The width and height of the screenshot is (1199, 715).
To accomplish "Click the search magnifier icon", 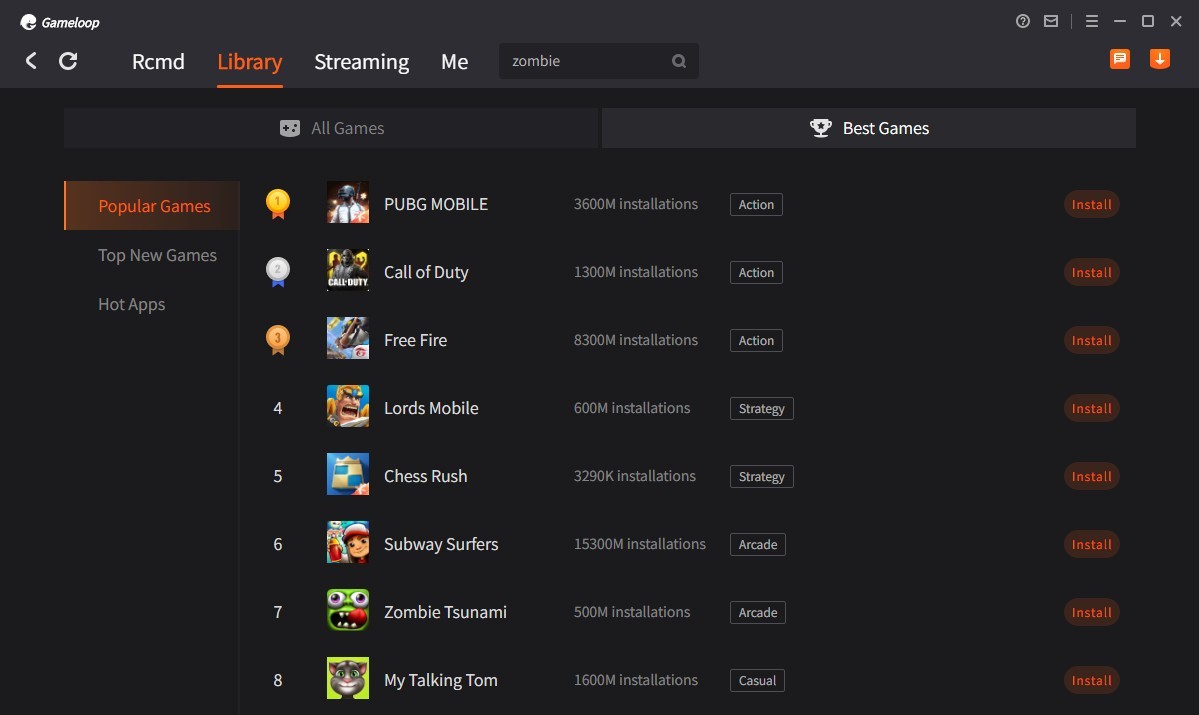I will (679, 61).
